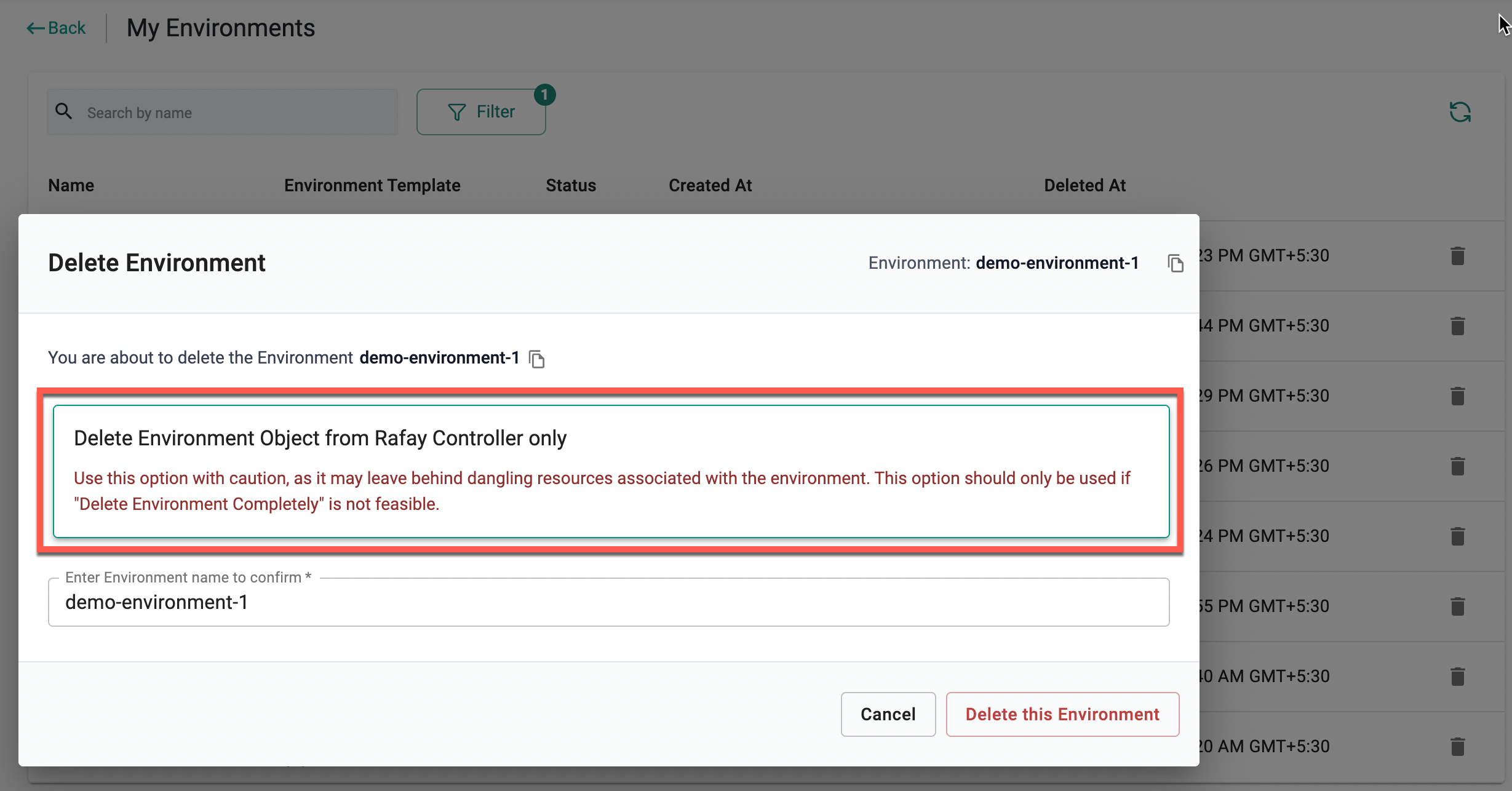This screenshot has width=1512, height=791.
Task: Copy environment name next to deletion message
Action: coord(537,359)
